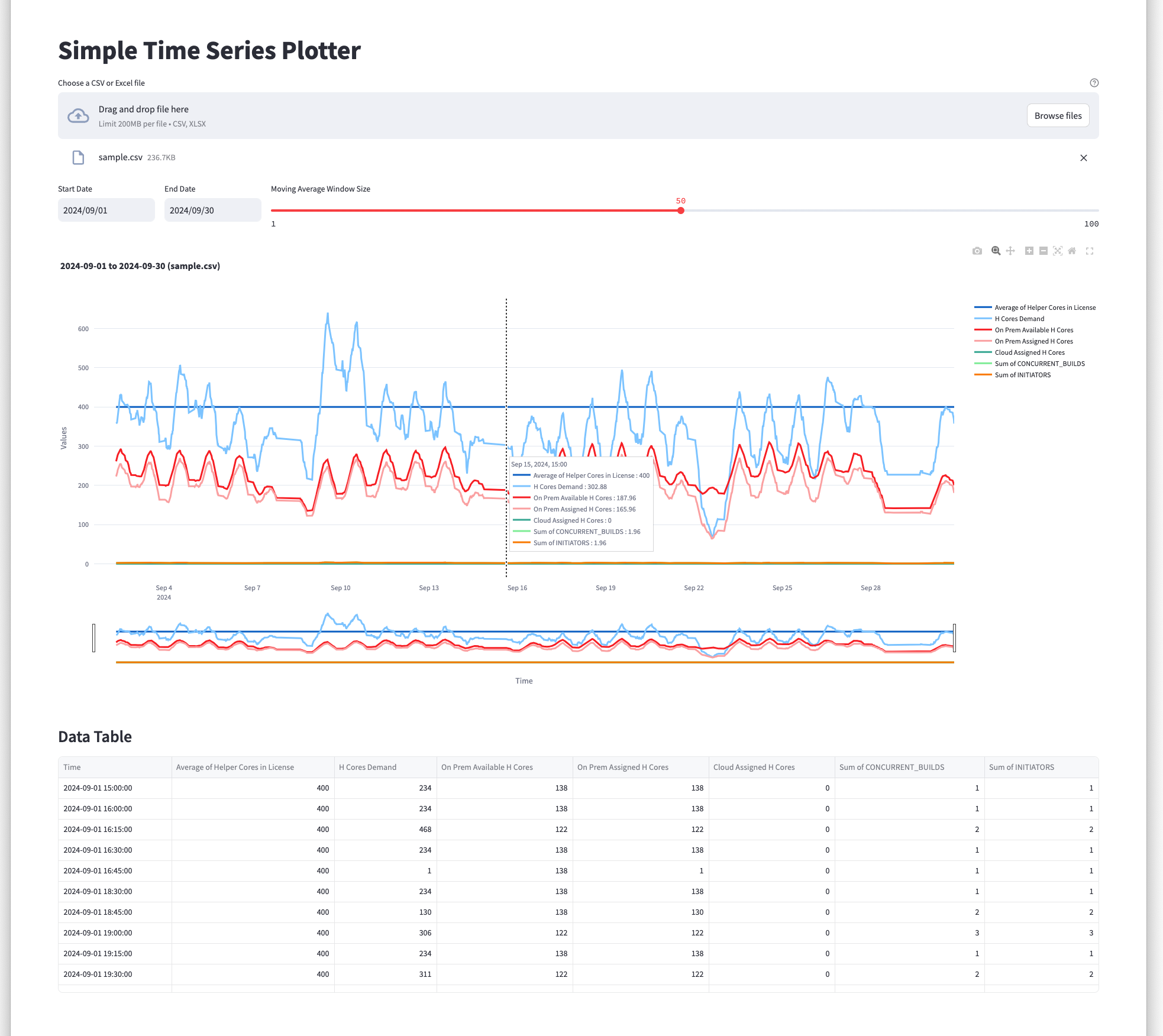This screenshot has height=1036, width=1163.
Task: Download plot as PNG camera icon
Action: pos(977,251)
